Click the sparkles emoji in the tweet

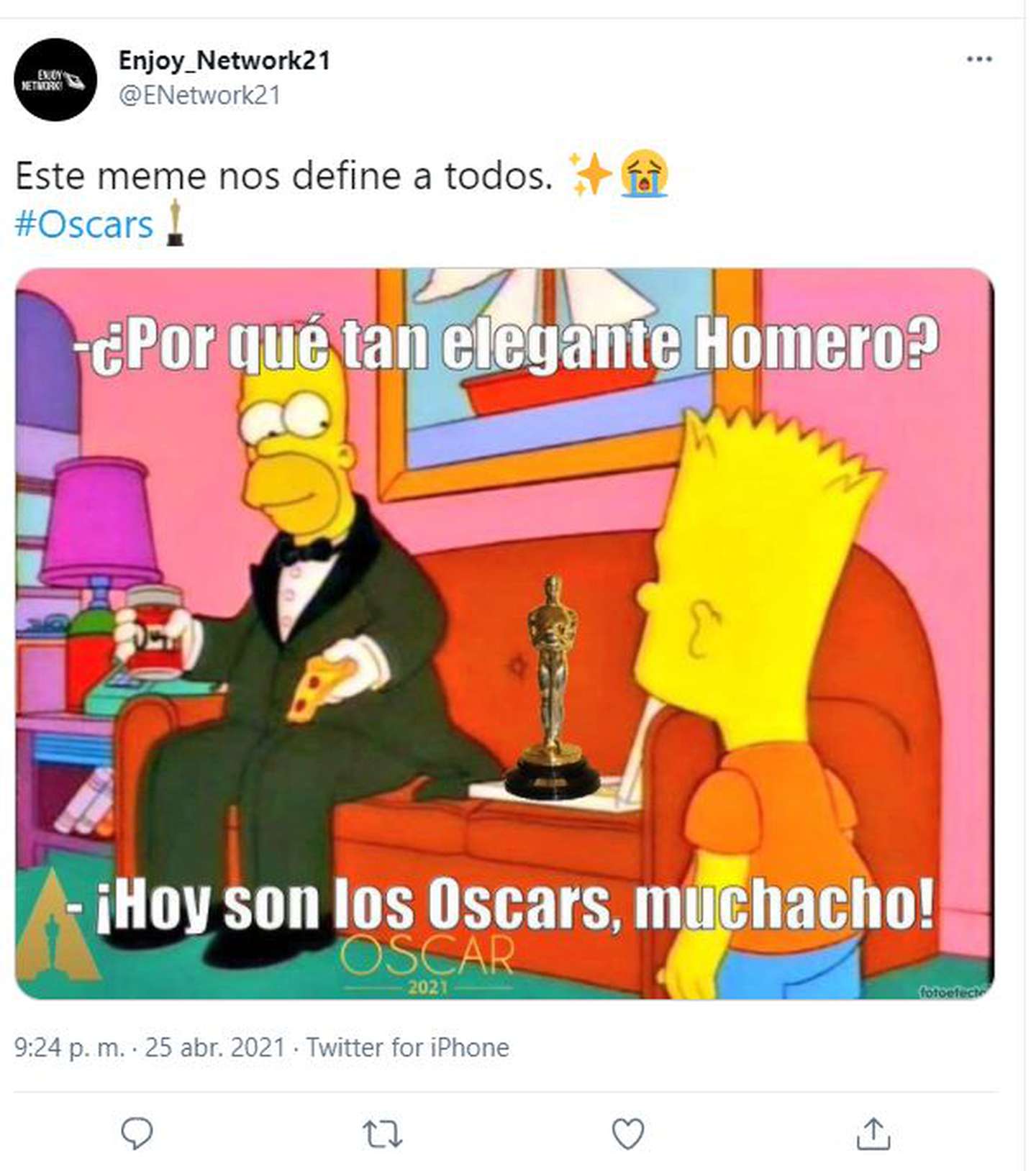point(590,174)
